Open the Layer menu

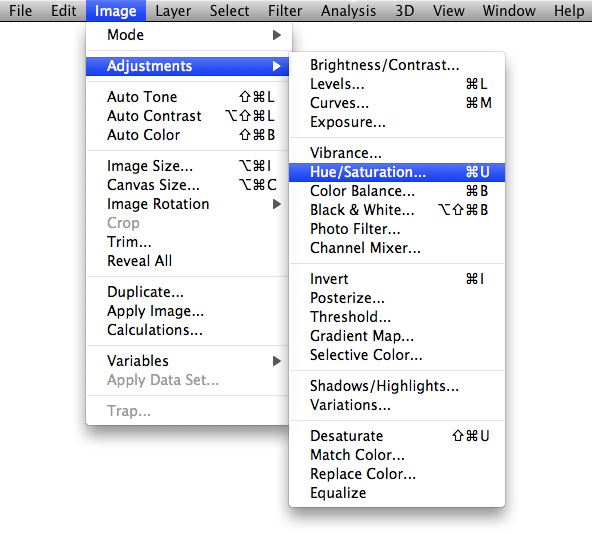(173, 11)
